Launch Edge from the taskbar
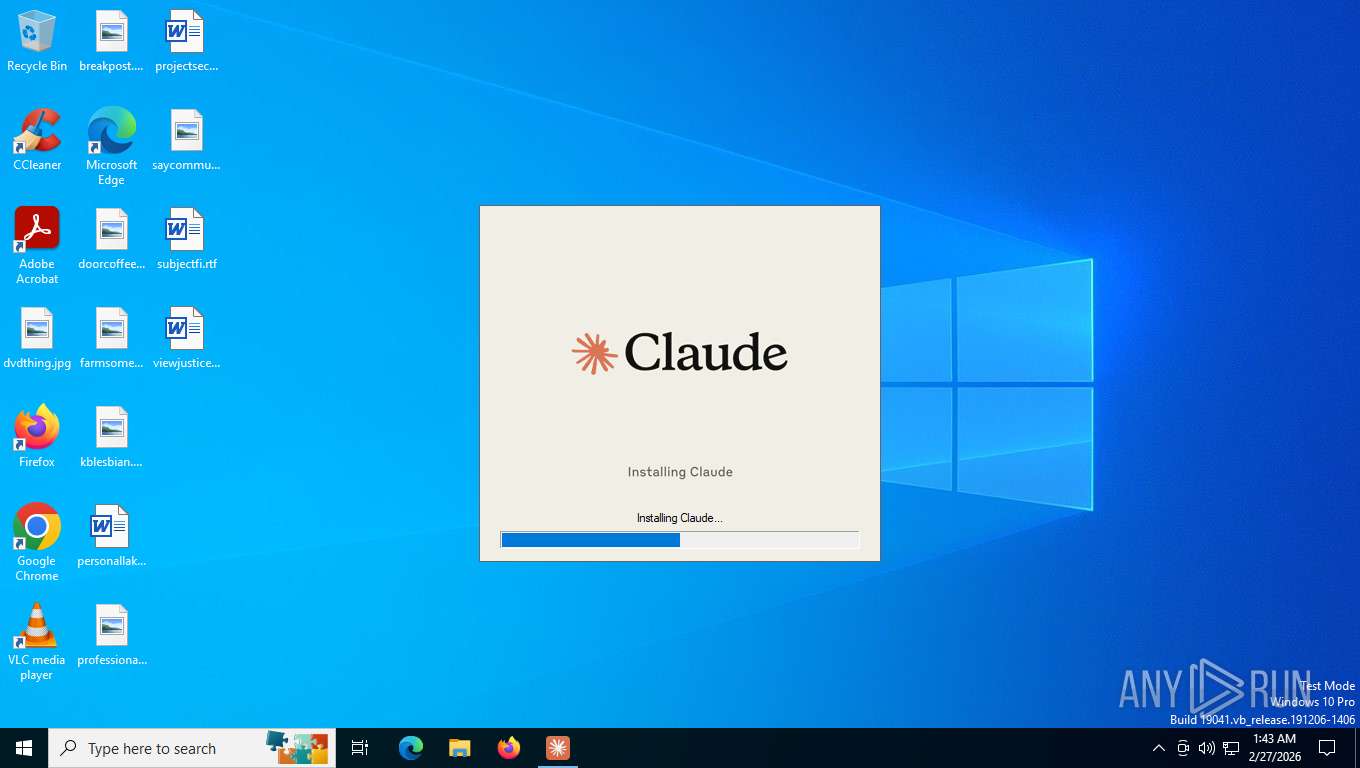 pyautogui.click(x=410, y=748)
